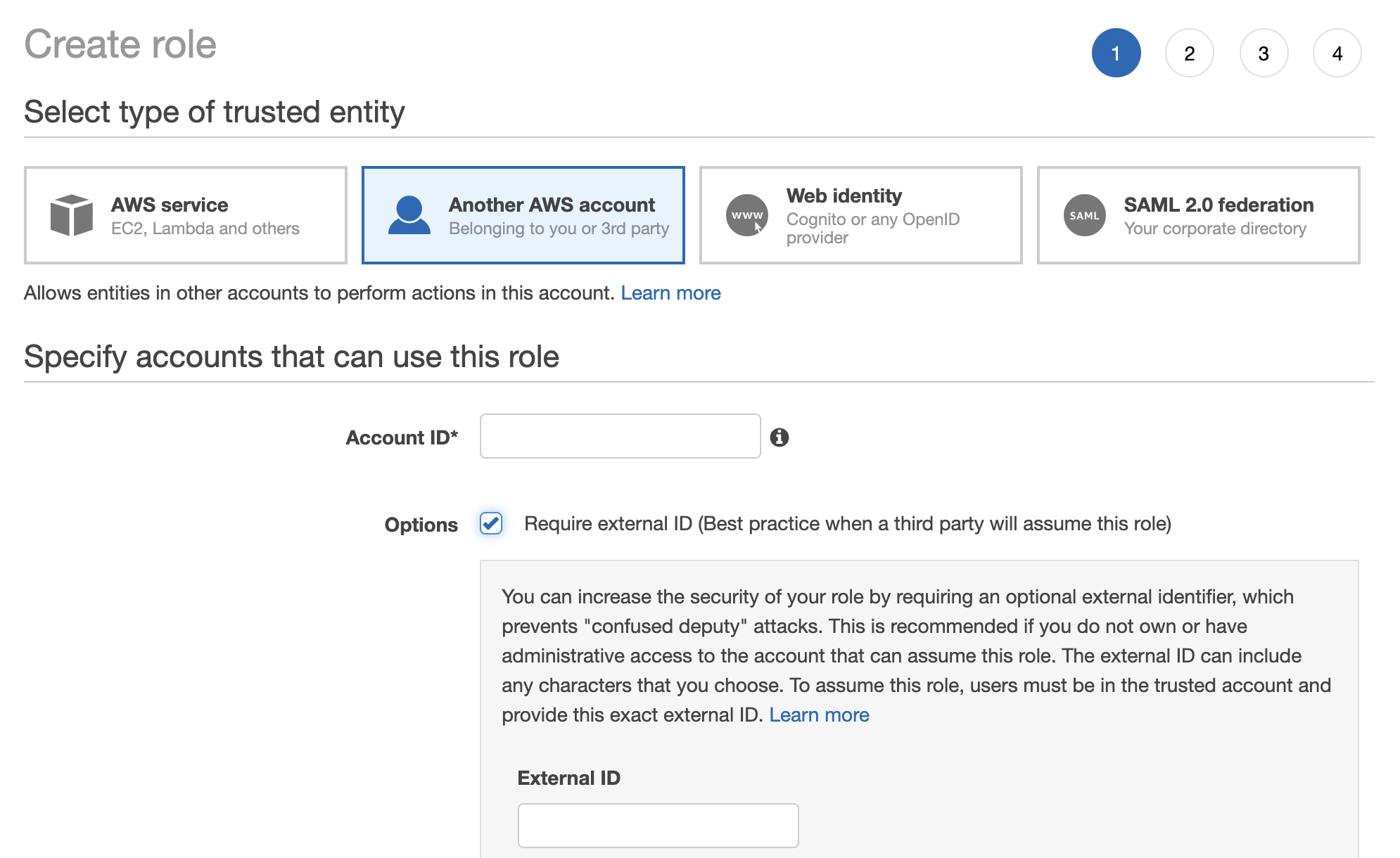Focus the External ID input field
The width and height of the screenshot is (1400, 858).
click(658, 826)
